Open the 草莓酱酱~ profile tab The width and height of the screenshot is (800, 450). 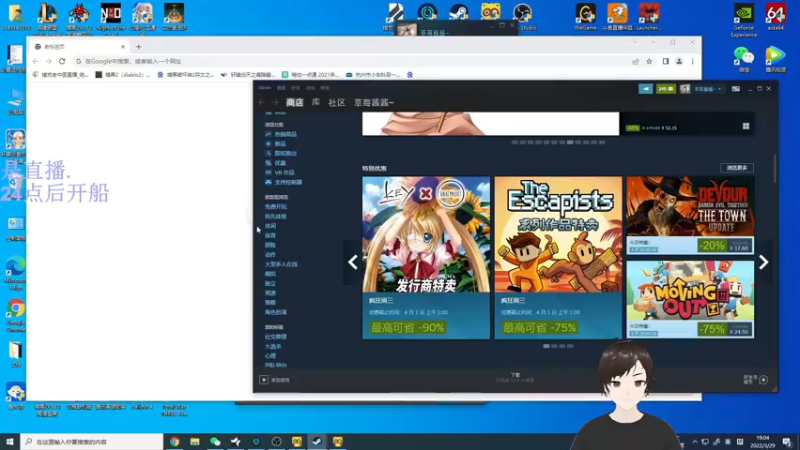374,103
